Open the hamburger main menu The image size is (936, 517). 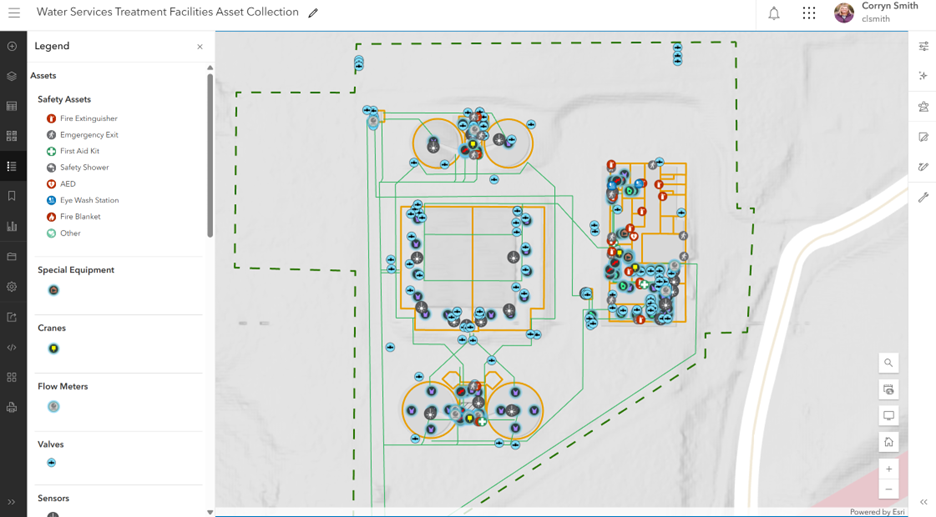click(x=14, y=13)
